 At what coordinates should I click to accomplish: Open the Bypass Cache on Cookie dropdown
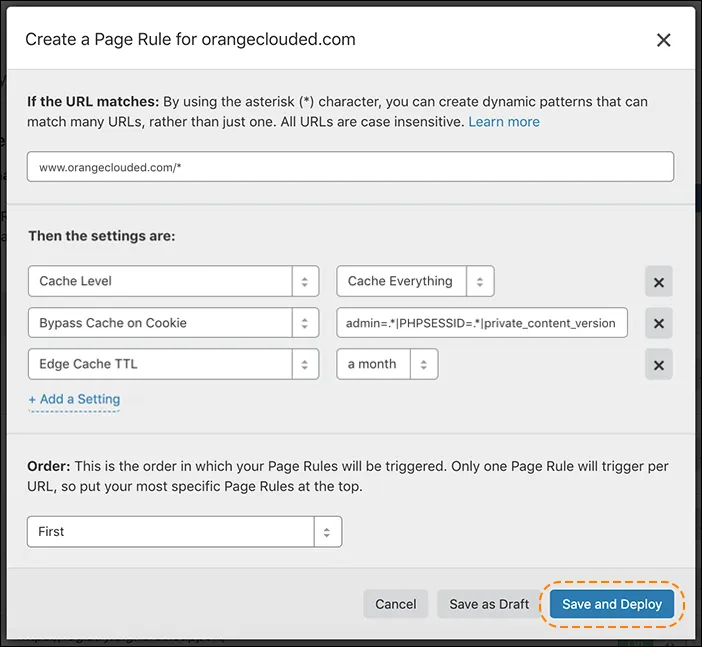point(173,323)
